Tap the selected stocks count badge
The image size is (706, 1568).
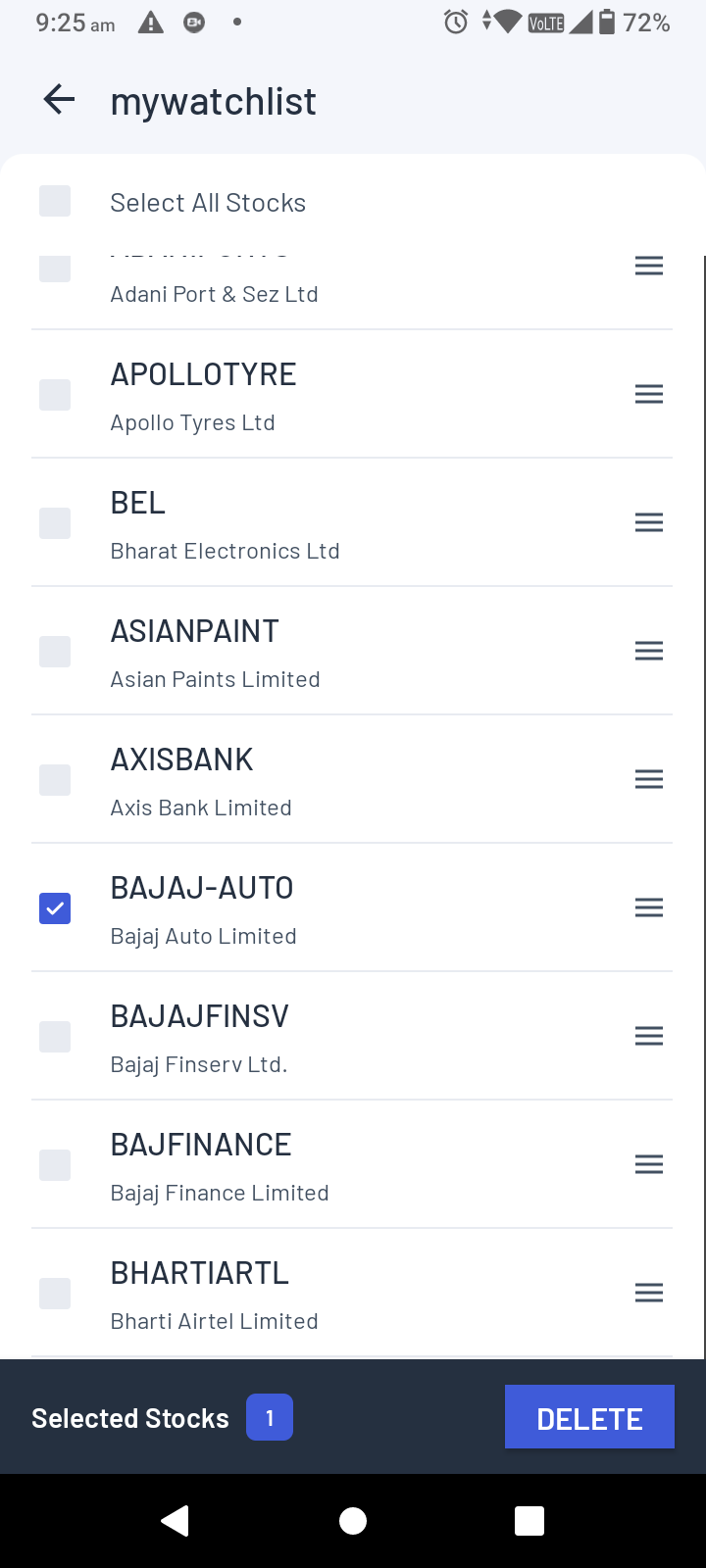(x=270, y=1417)
